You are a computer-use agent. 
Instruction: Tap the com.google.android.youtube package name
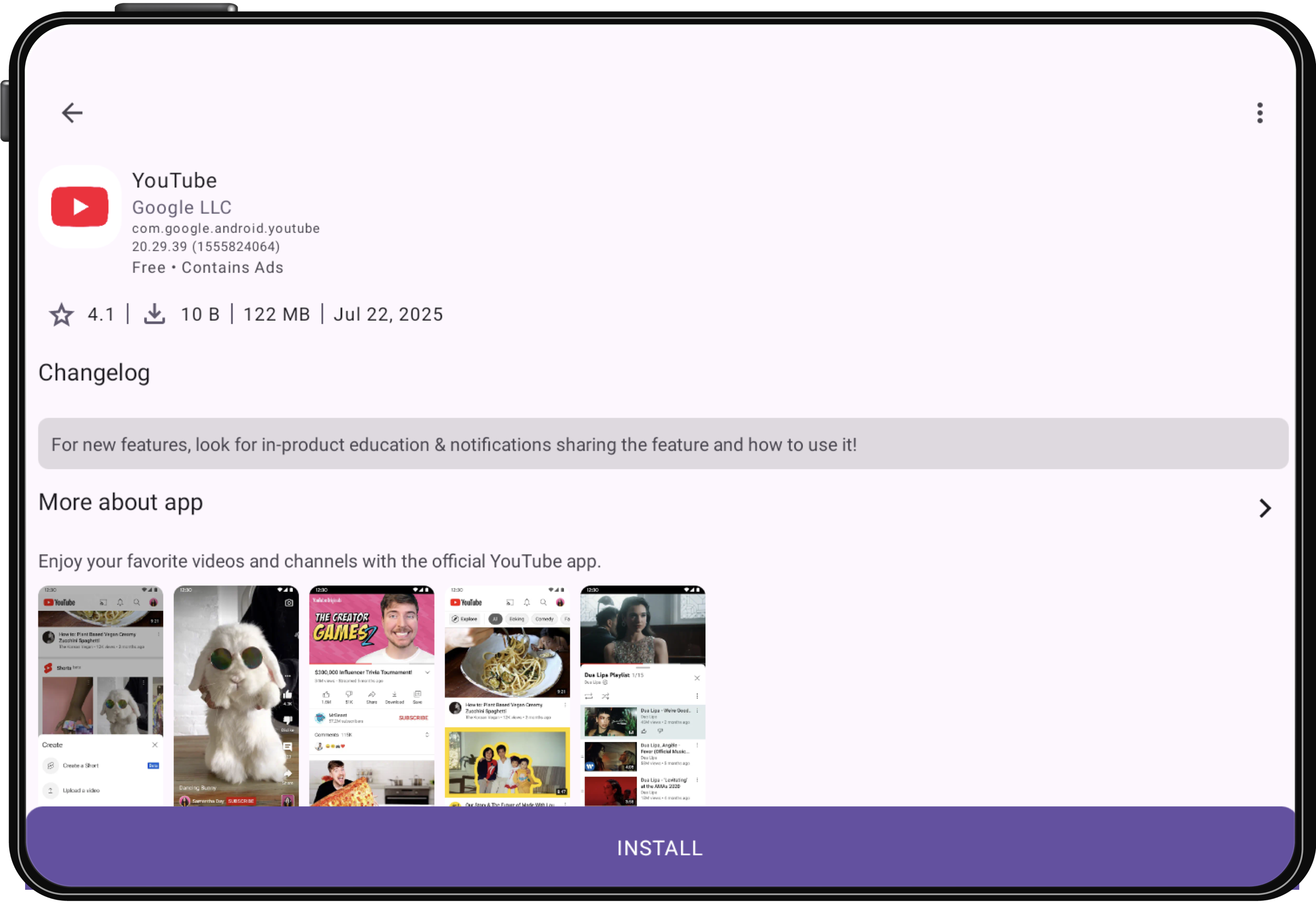(226, 228)
